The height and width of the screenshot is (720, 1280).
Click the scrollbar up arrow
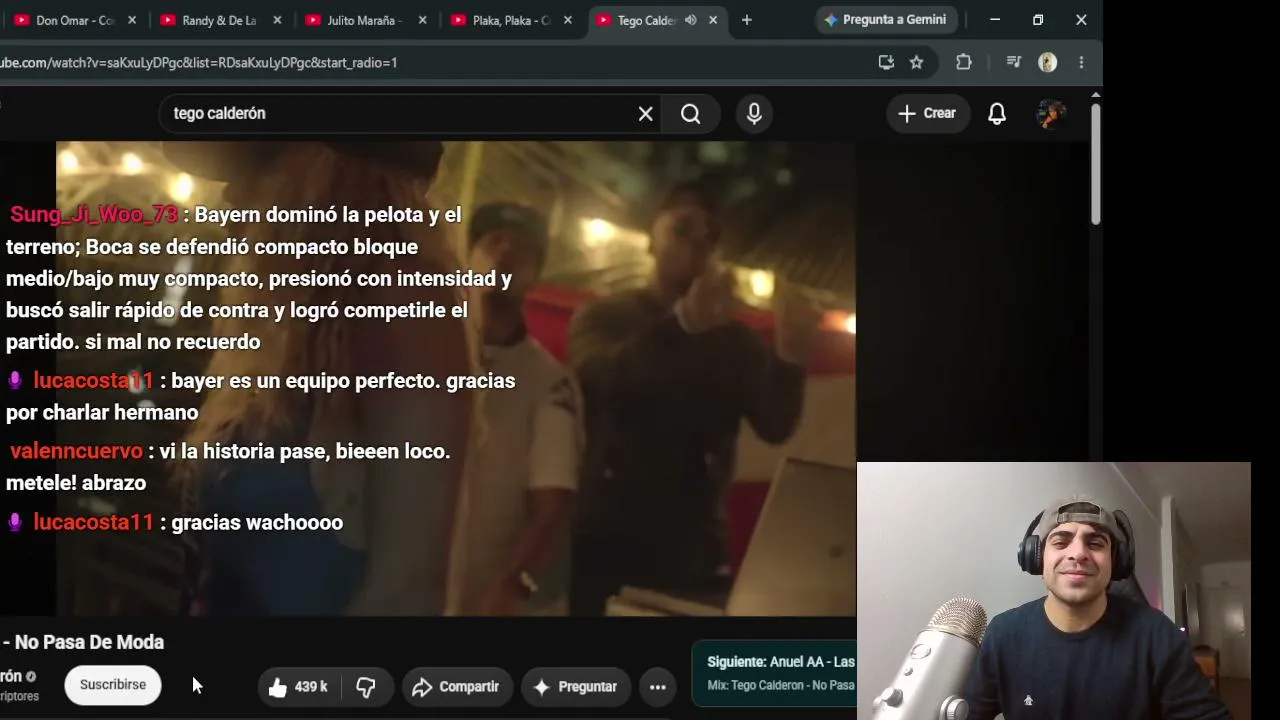coord(1095,95)
